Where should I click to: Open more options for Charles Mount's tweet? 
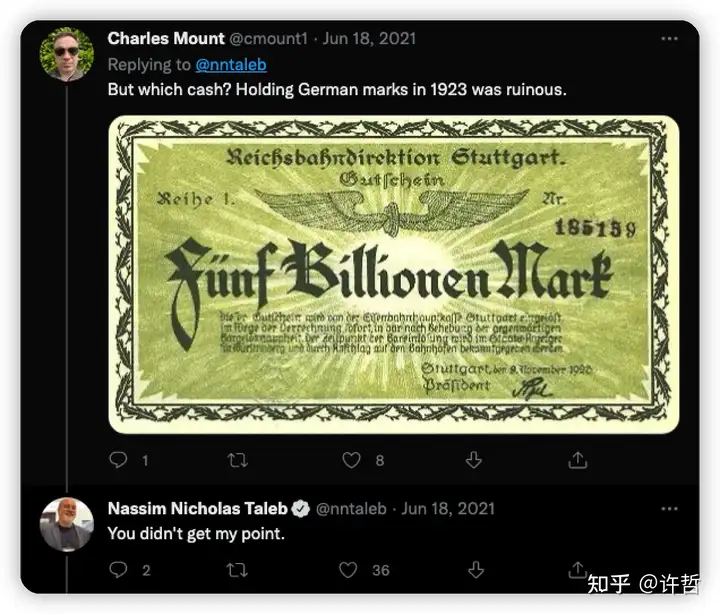tap(669, 39)
